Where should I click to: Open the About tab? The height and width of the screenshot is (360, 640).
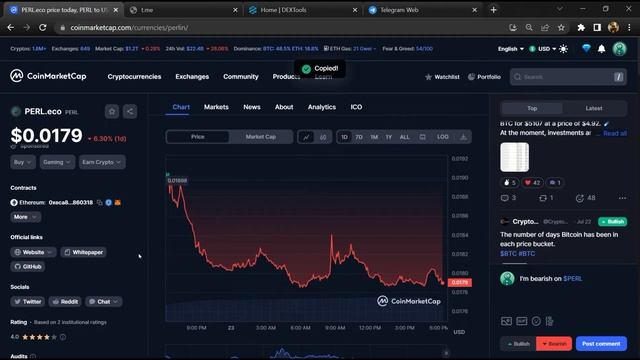click(284, 107)
